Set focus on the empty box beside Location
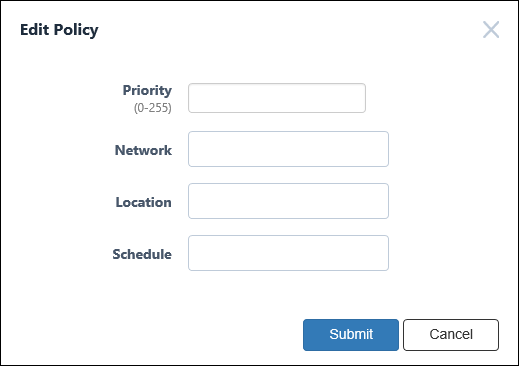The height and width of the screenshot is (366, 519). [288, 201]
